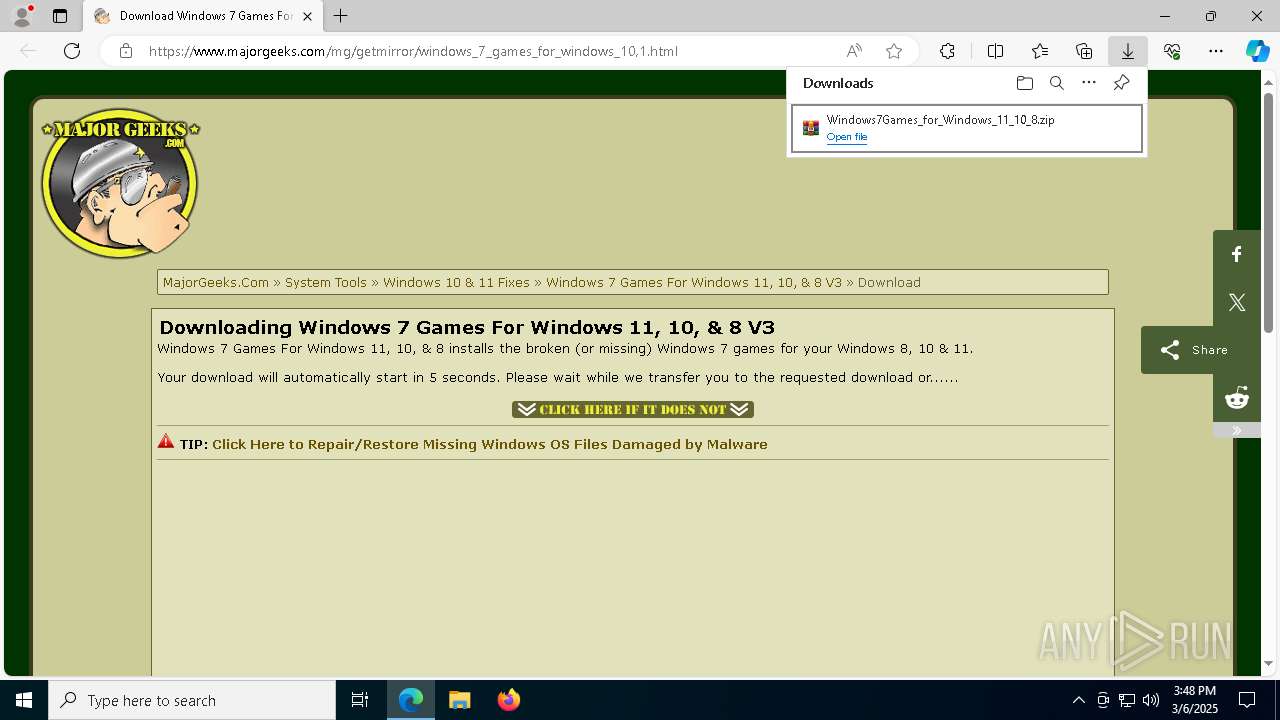Click the page vertical scrollbar thumb
Viewport: 1280px width, 720px height.
(1269, 212)
